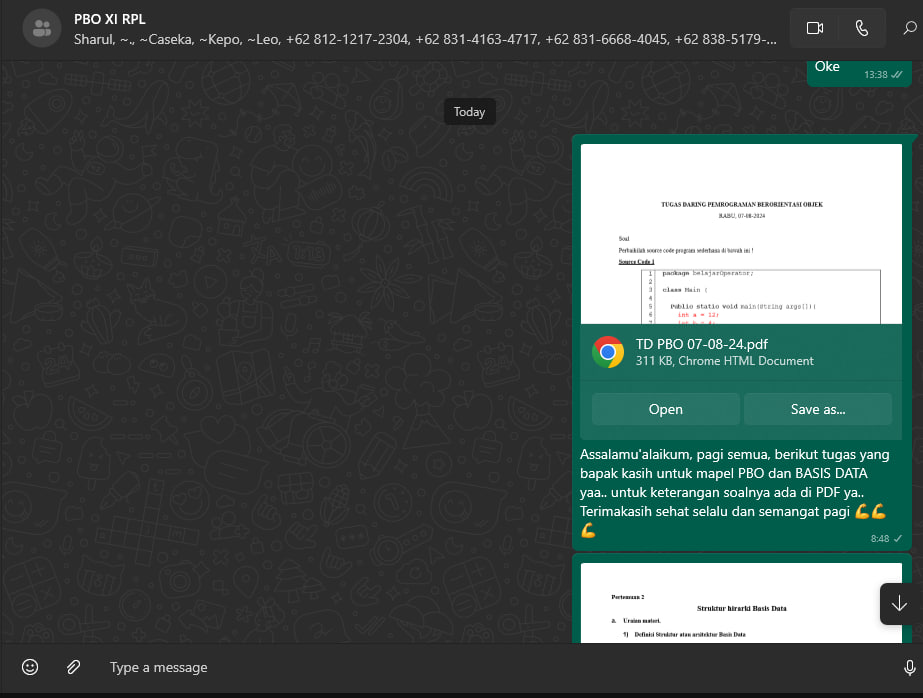Click the Oke message bubble
This screenshot has width=923, height=698.
[859, 73]
